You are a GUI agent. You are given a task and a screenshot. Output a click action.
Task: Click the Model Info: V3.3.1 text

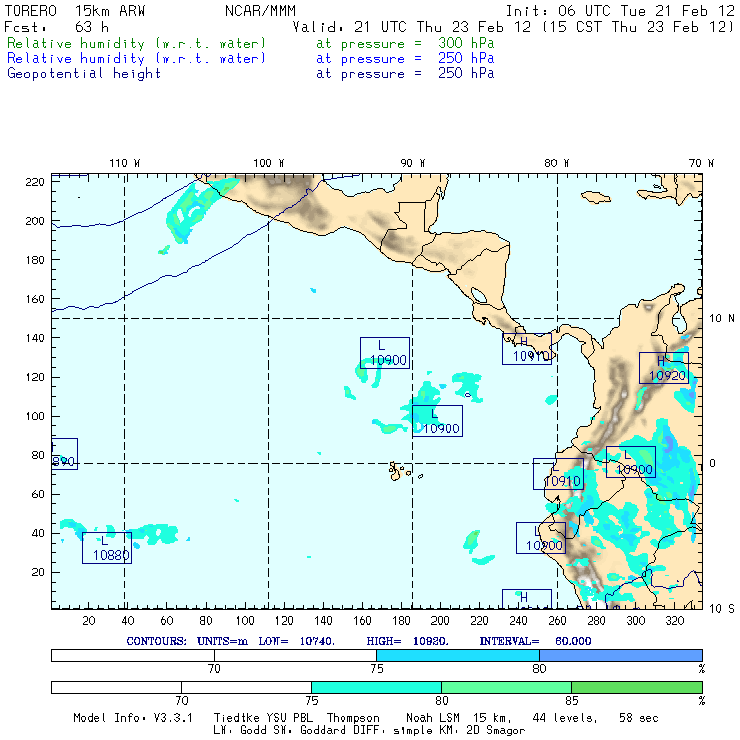coord(133,718)
